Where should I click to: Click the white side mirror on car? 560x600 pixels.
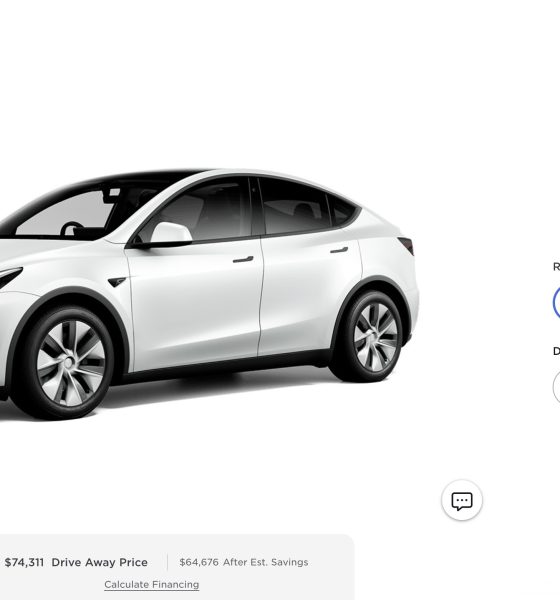pyautogui.click(x=170, y=233)
